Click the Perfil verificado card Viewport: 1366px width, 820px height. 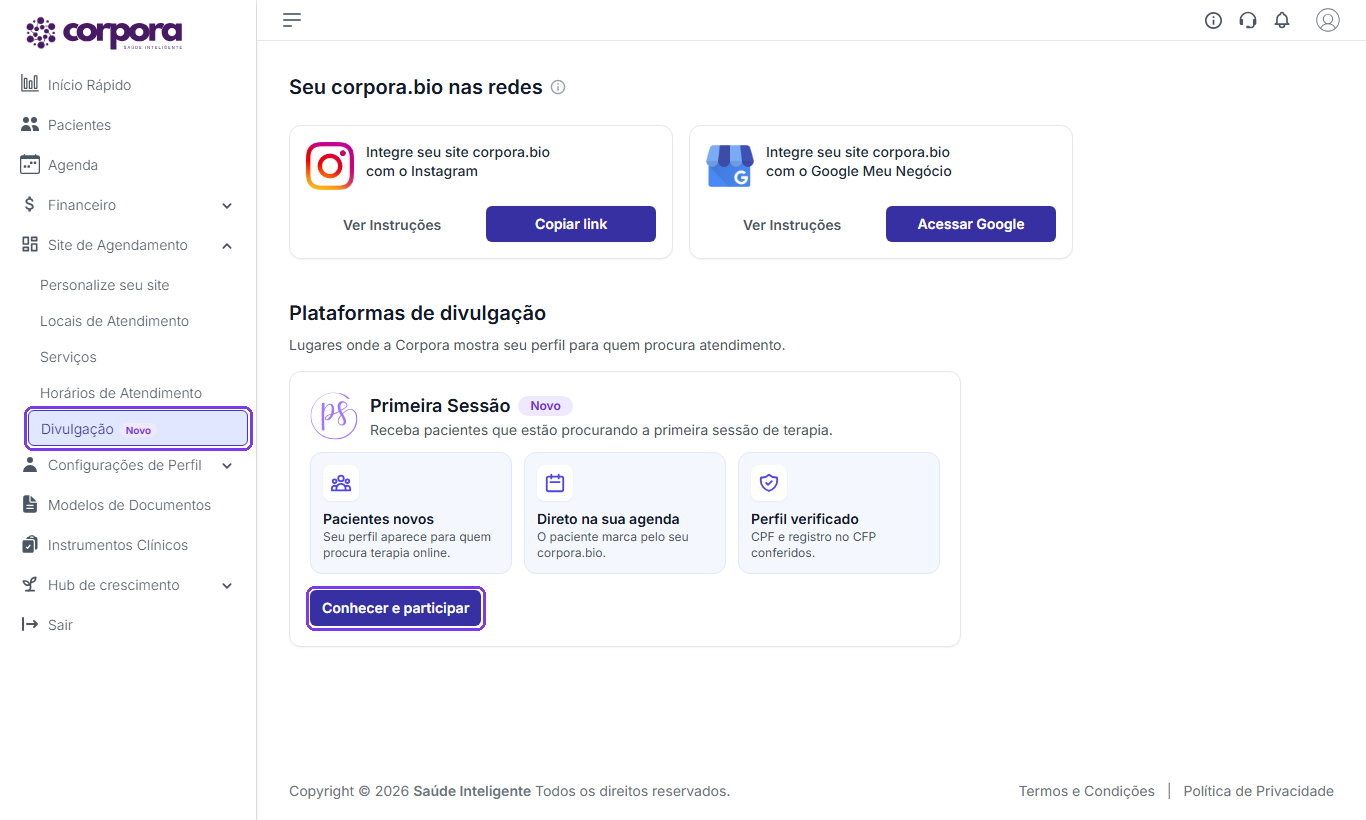[839, 513]
